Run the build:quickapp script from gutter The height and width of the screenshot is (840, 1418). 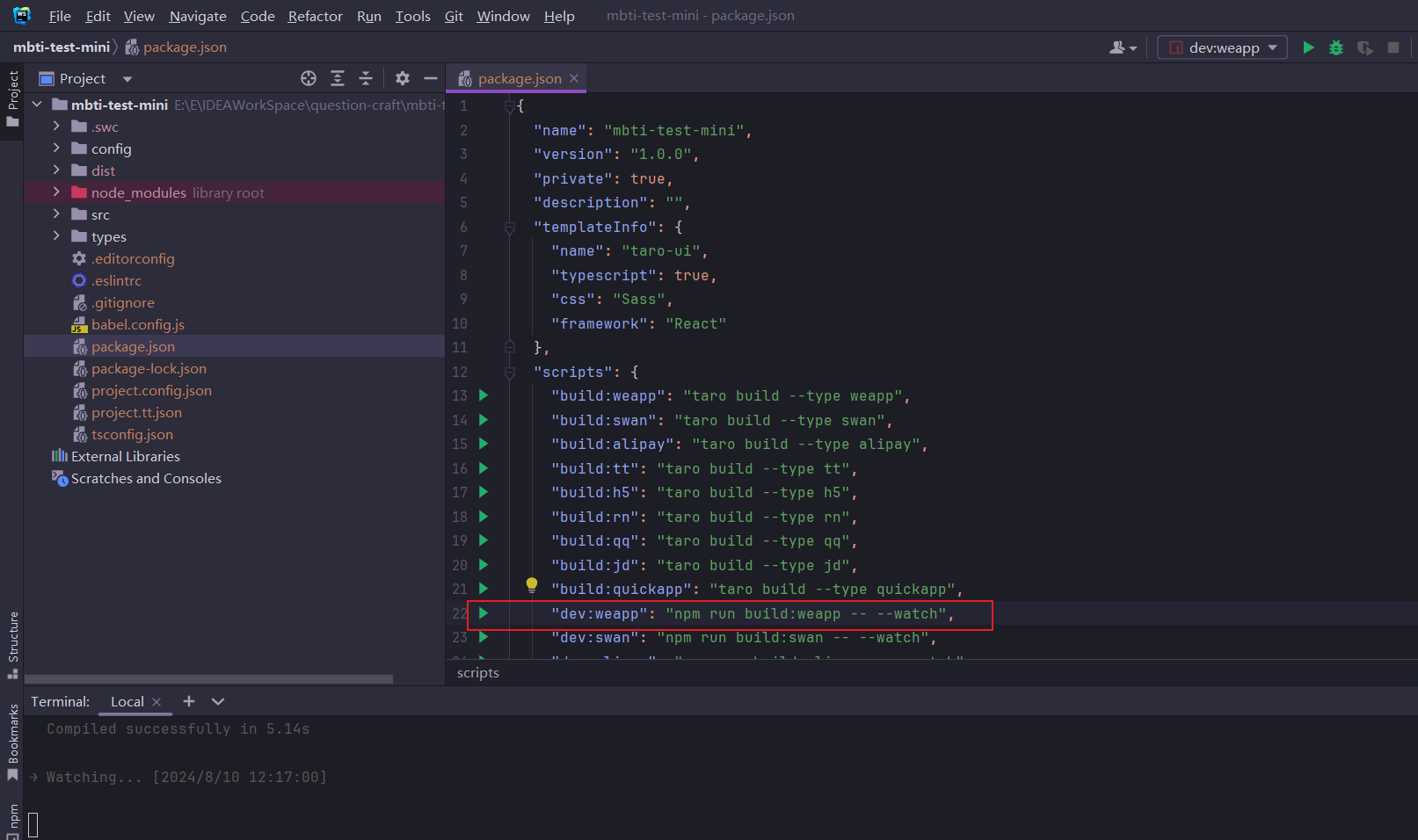click(484, 589)
